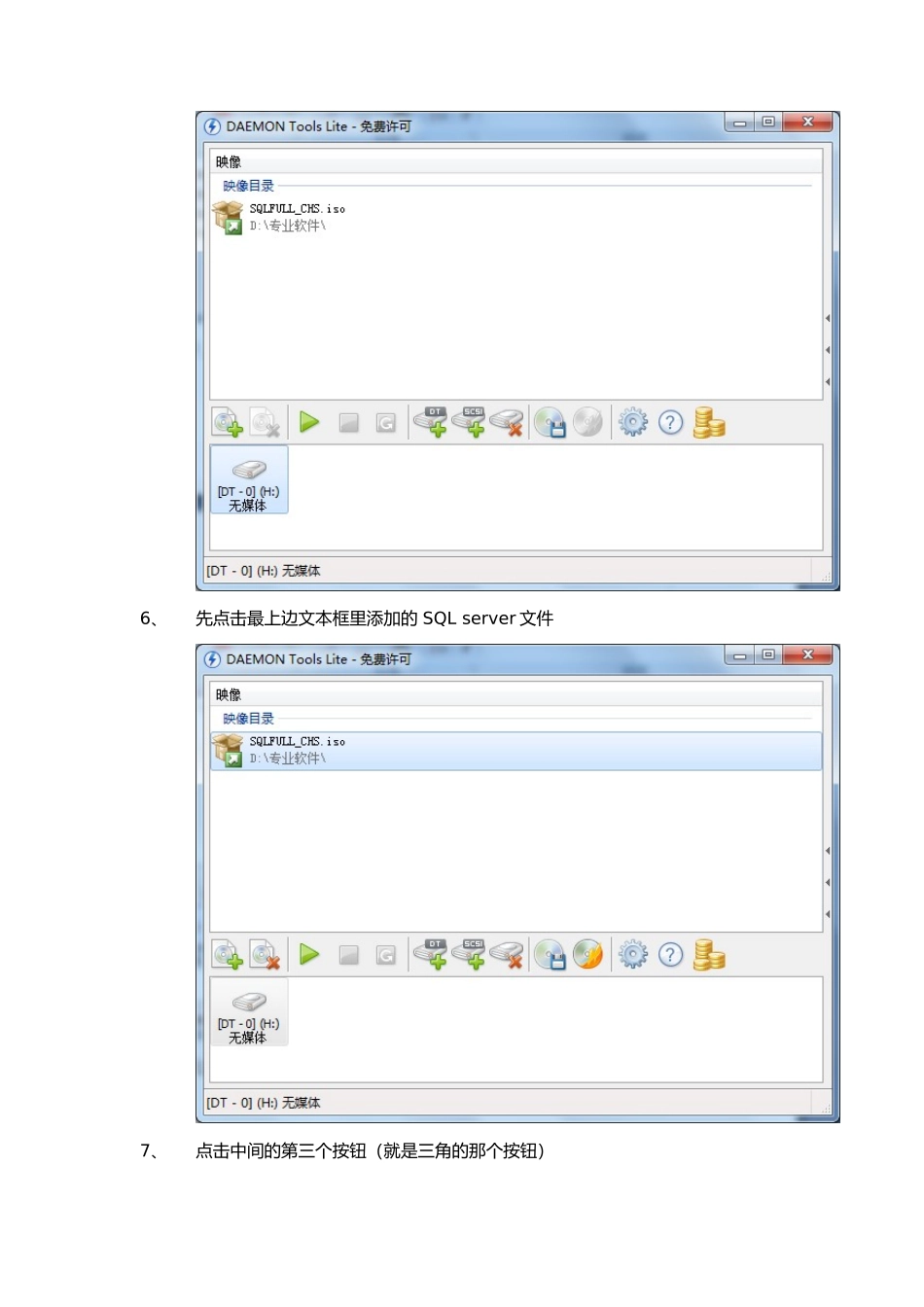Add image icon in top window toolbar
This screenshot has width=924, height=1307.
coord(228,423)
